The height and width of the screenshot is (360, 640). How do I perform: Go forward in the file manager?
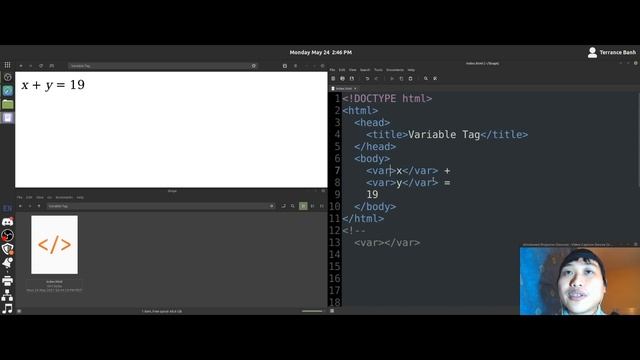coord(29,206)
